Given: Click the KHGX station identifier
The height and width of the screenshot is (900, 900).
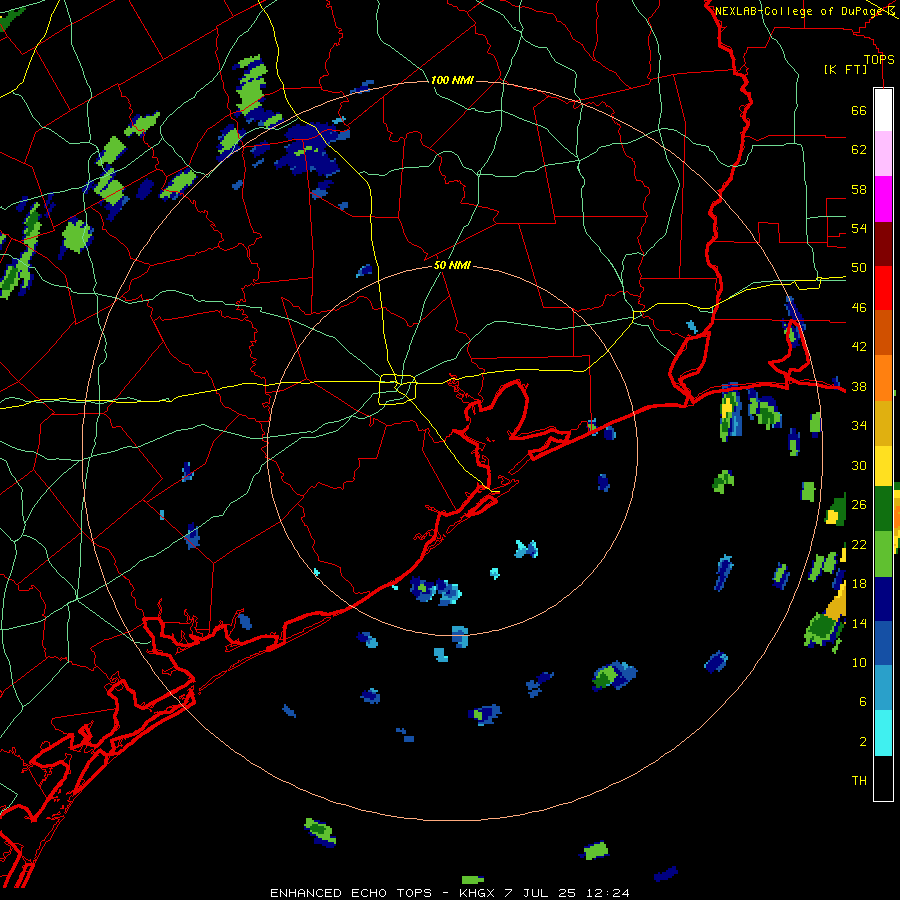Looking at the screenshot, I should pos(476,893).
